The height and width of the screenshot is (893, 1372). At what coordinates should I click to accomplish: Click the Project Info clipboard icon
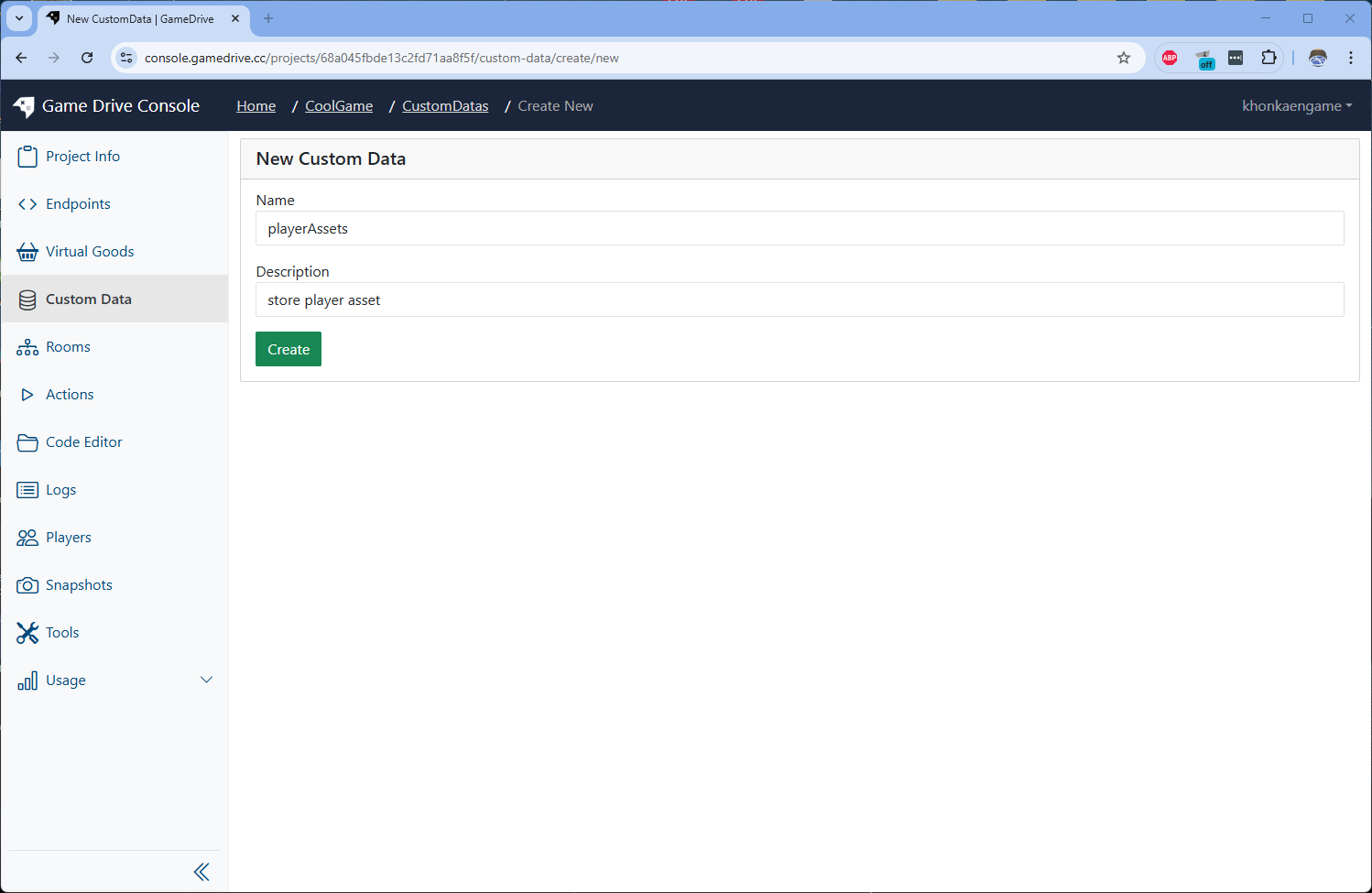27,157
